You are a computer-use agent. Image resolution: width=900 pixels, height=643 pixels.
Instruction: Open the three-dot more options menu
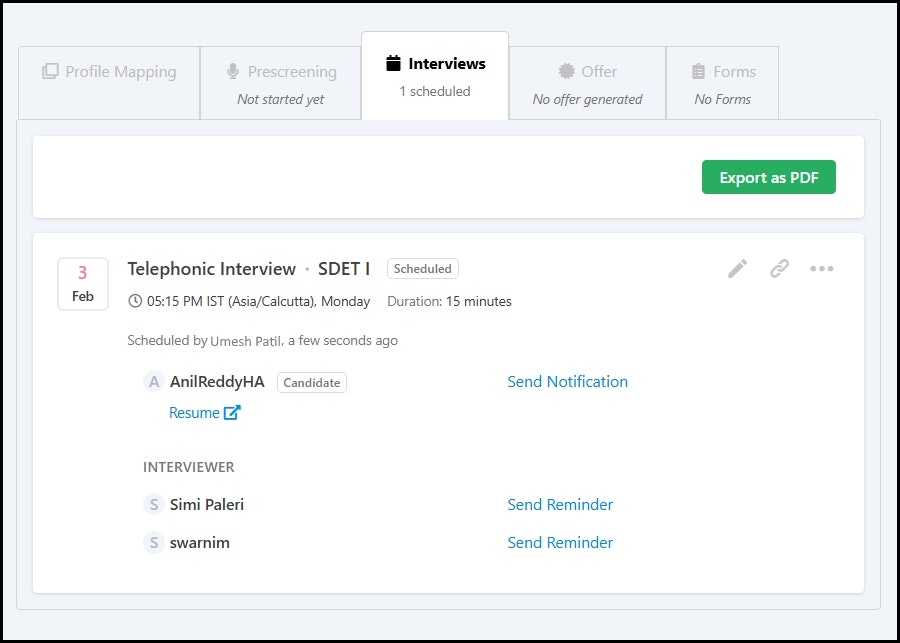tap(821, 269)
